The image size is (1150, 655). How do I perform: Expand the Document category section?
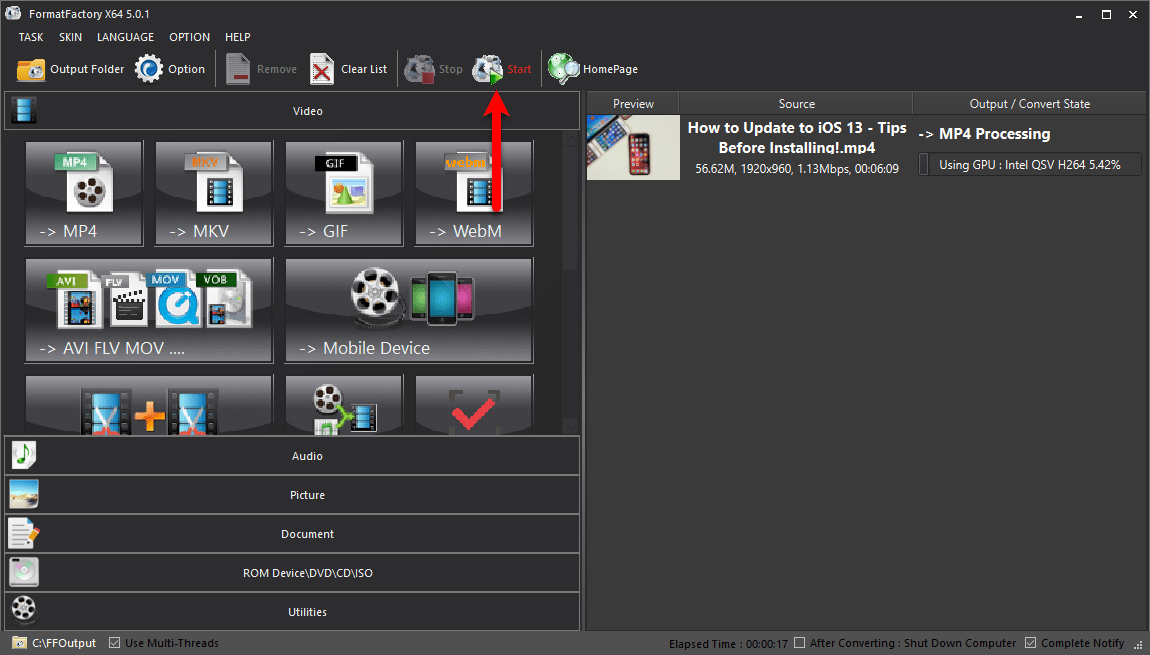pos(292,534)
